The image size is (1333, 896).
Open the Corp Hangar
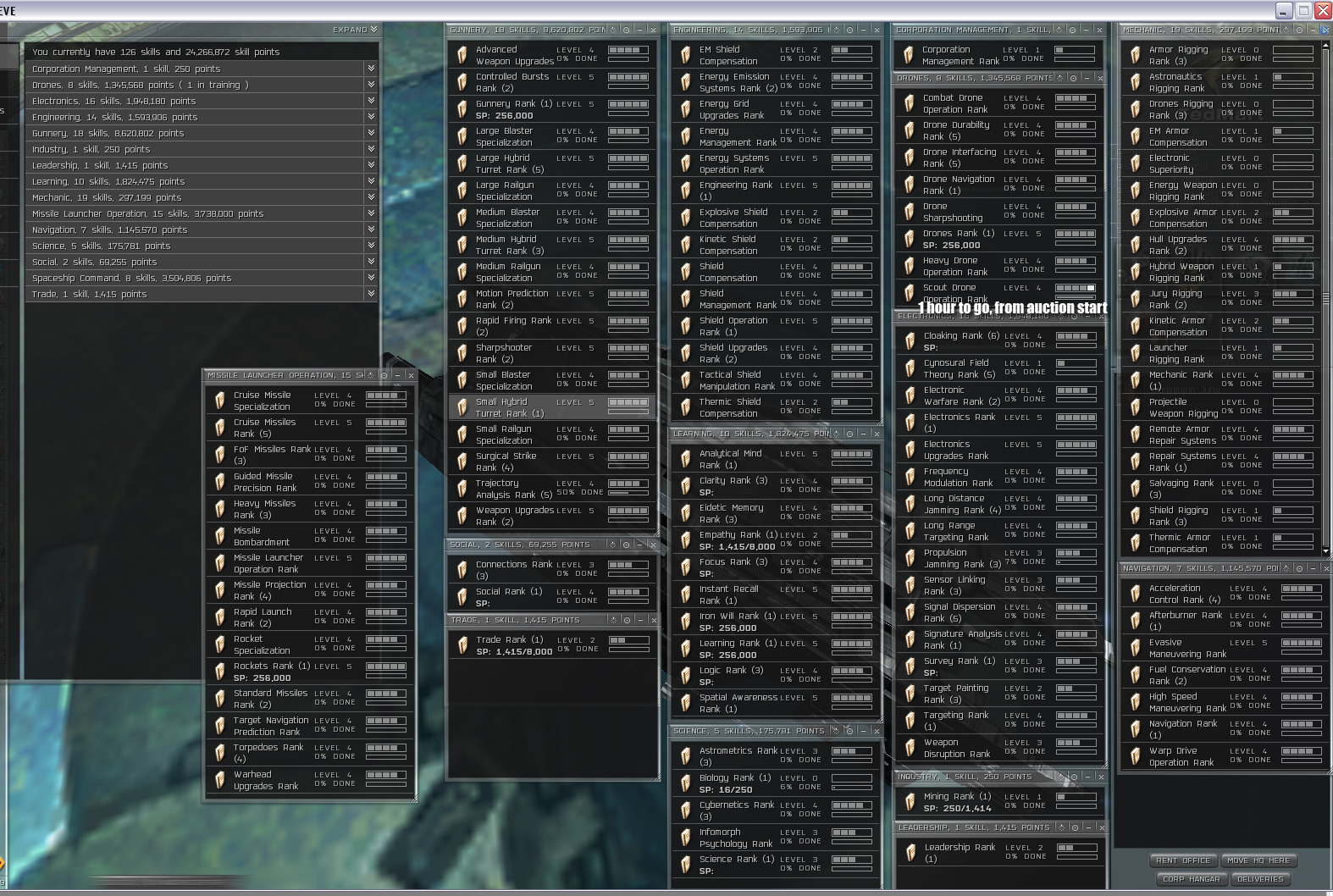pyautogui.click(x=1191, y=879)
